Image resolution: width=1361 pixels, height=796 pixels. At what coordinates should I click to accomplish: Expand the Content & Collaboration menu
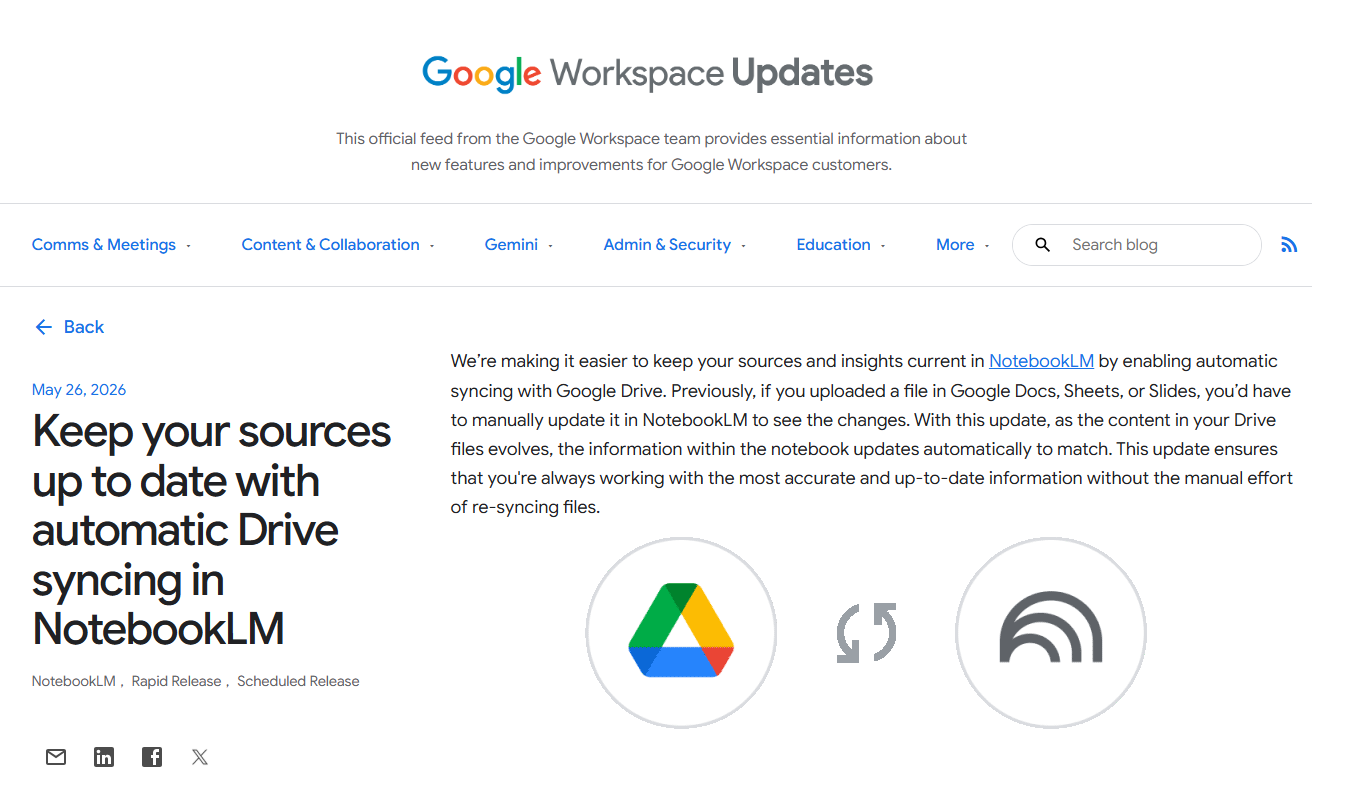(338, 245)
